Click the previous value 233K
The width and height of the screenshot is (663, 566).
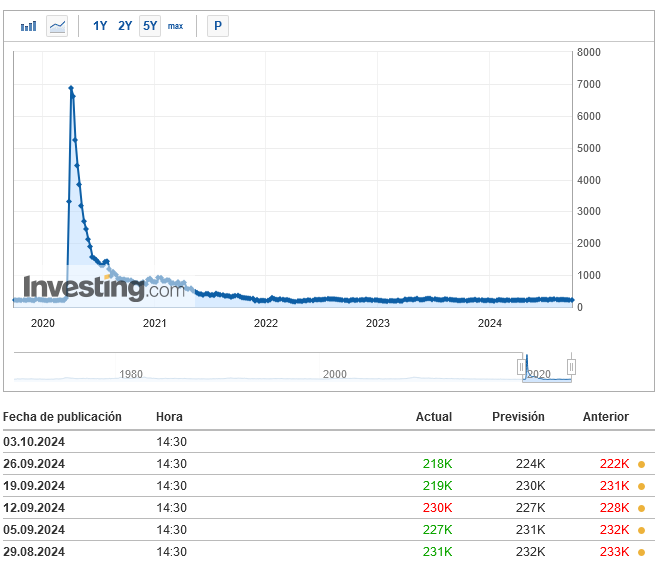coord(614,552)
